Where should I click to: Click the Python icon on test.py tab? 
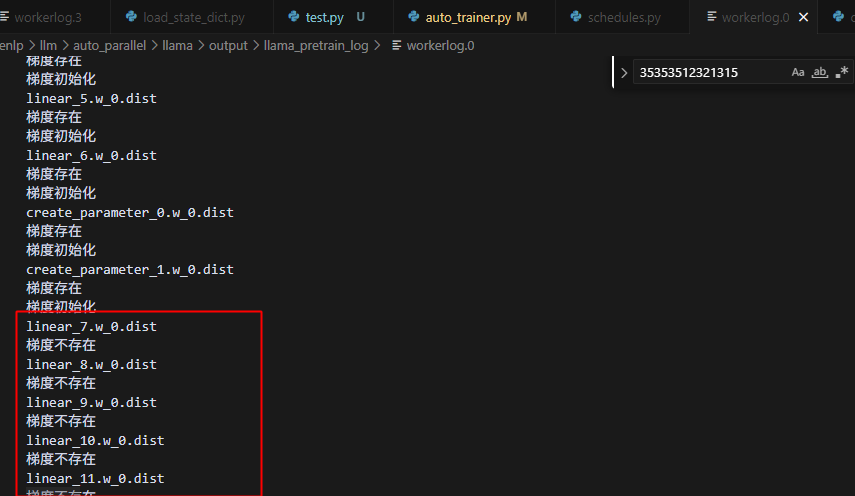(293, 17)
